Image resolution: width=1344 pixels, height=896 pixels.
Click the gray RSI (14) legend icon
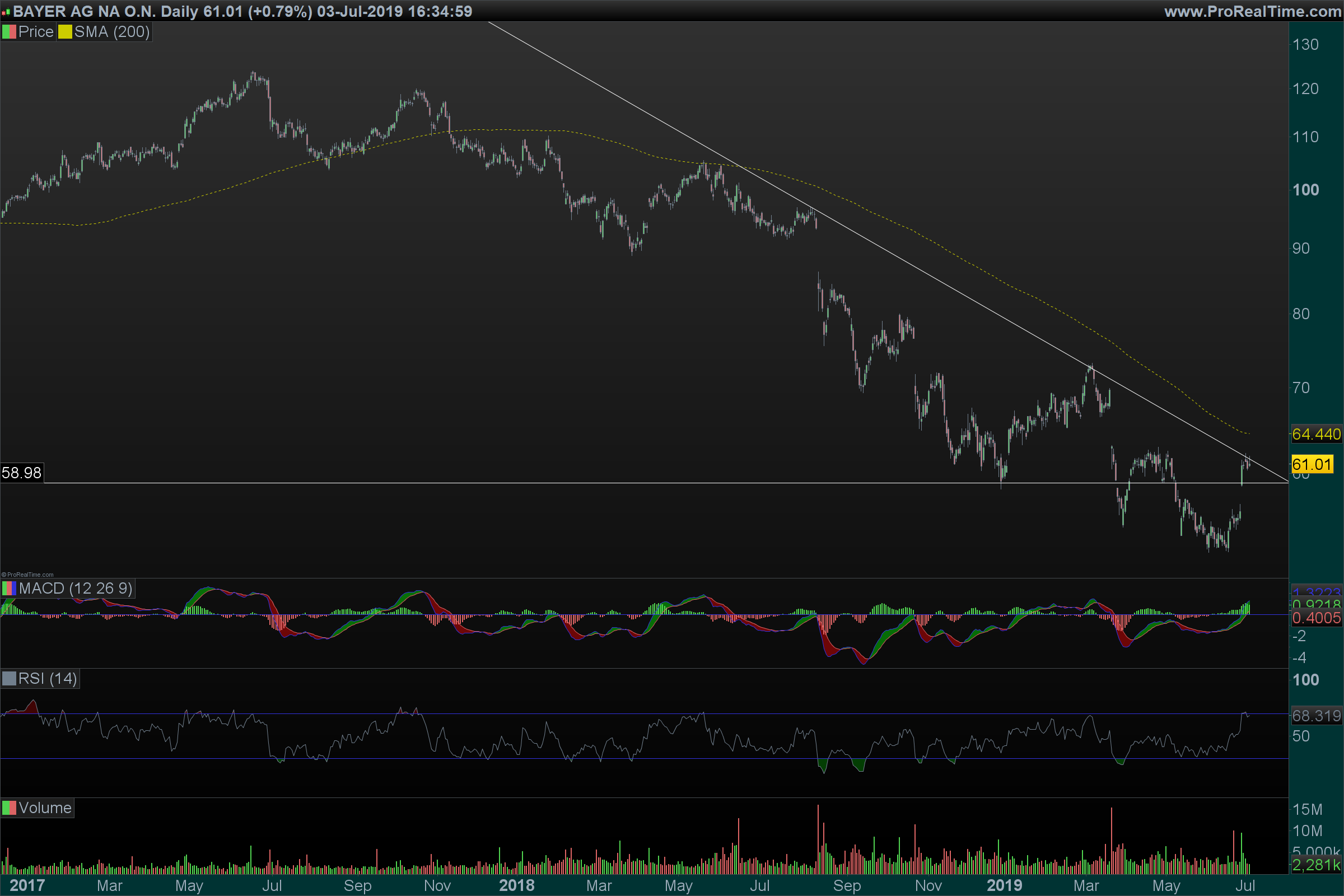tap(9, 679)
